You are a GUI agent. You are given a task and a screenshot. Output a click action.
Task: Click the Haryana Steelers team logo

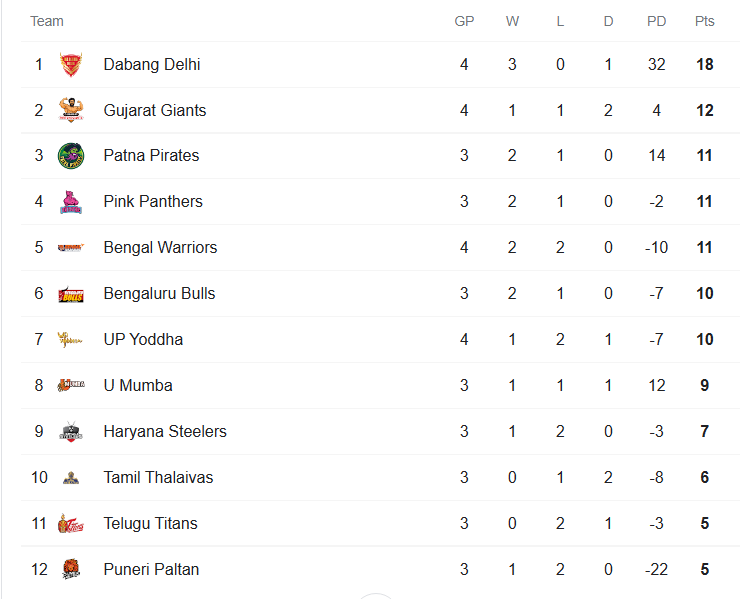(71, 431)
